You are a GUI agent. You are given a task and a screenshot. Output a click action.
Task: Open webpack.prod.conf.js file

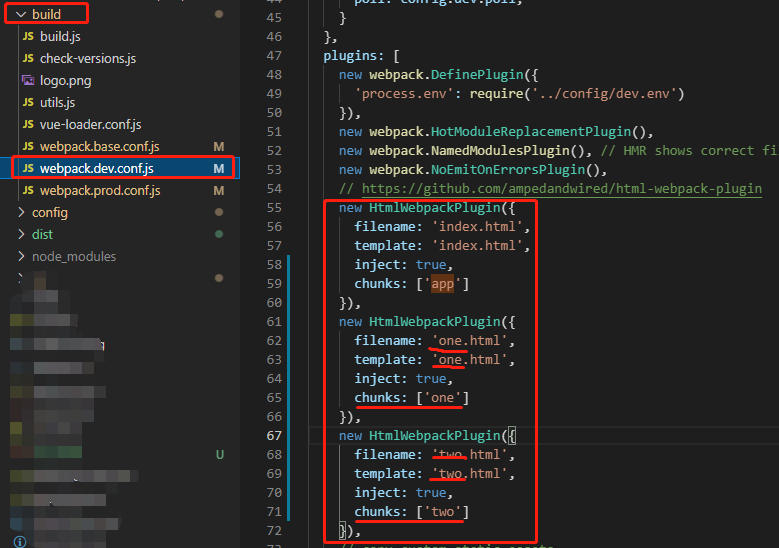[x=100, y=190]
